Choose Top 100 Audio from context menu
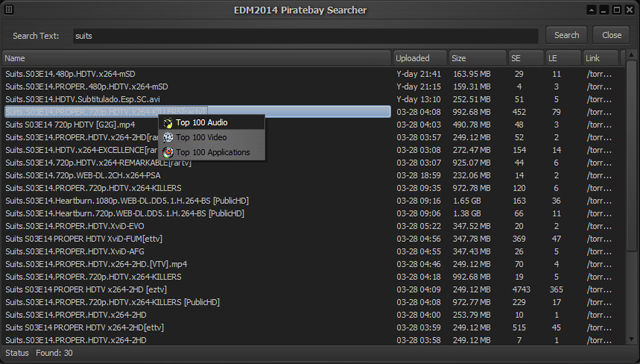Image resolution: width=640 pixels, height=364 pixels. [x=211, y=122]
